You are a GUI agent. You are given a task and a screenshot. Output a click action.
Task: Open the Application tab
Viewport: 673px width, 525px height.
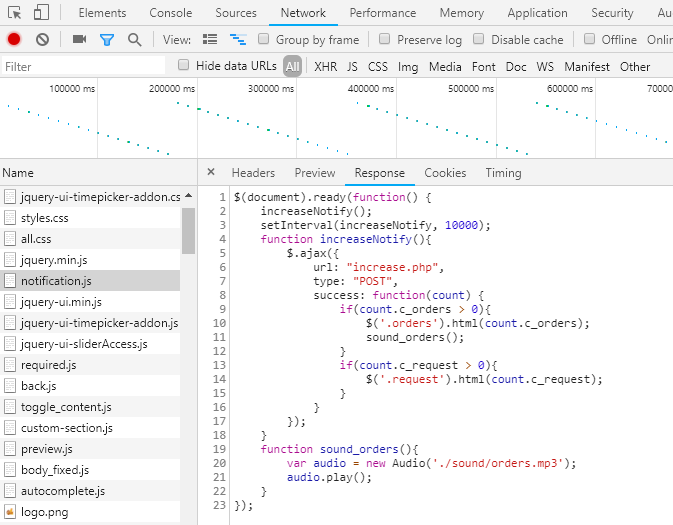pos(537,13)
